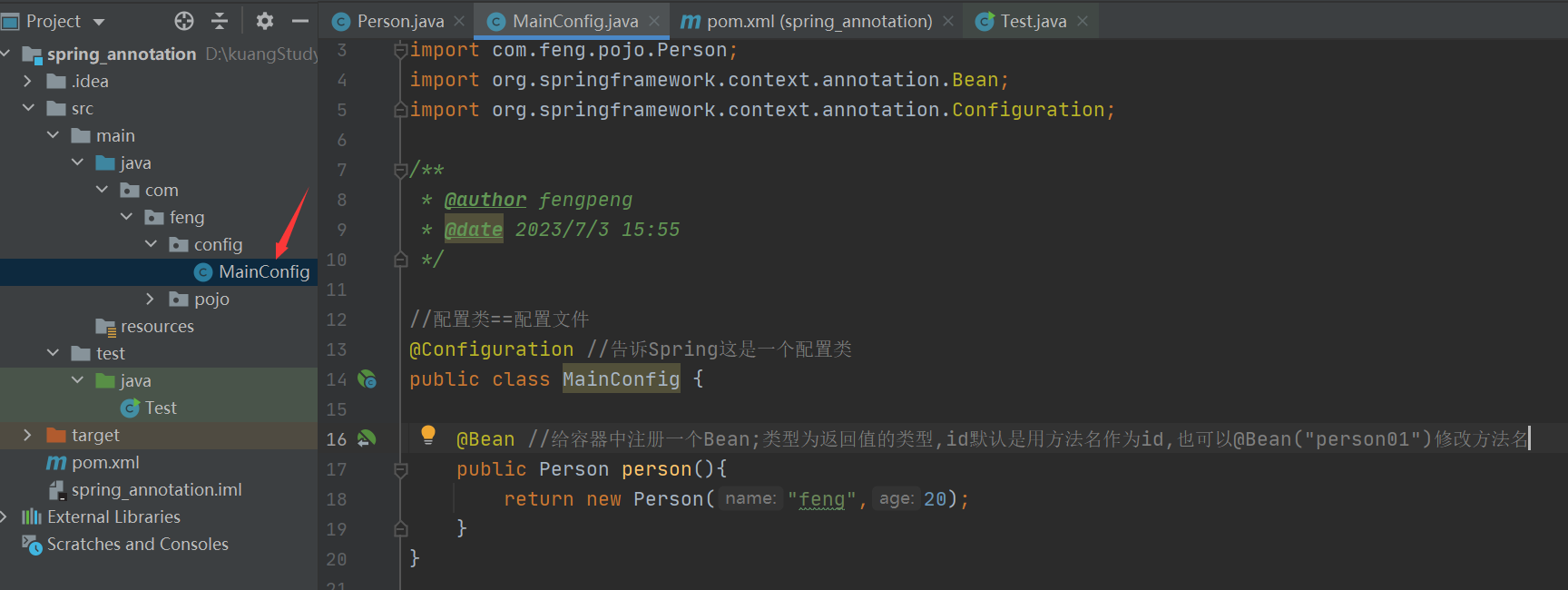Open the Project view dropdown

[98, 22]
